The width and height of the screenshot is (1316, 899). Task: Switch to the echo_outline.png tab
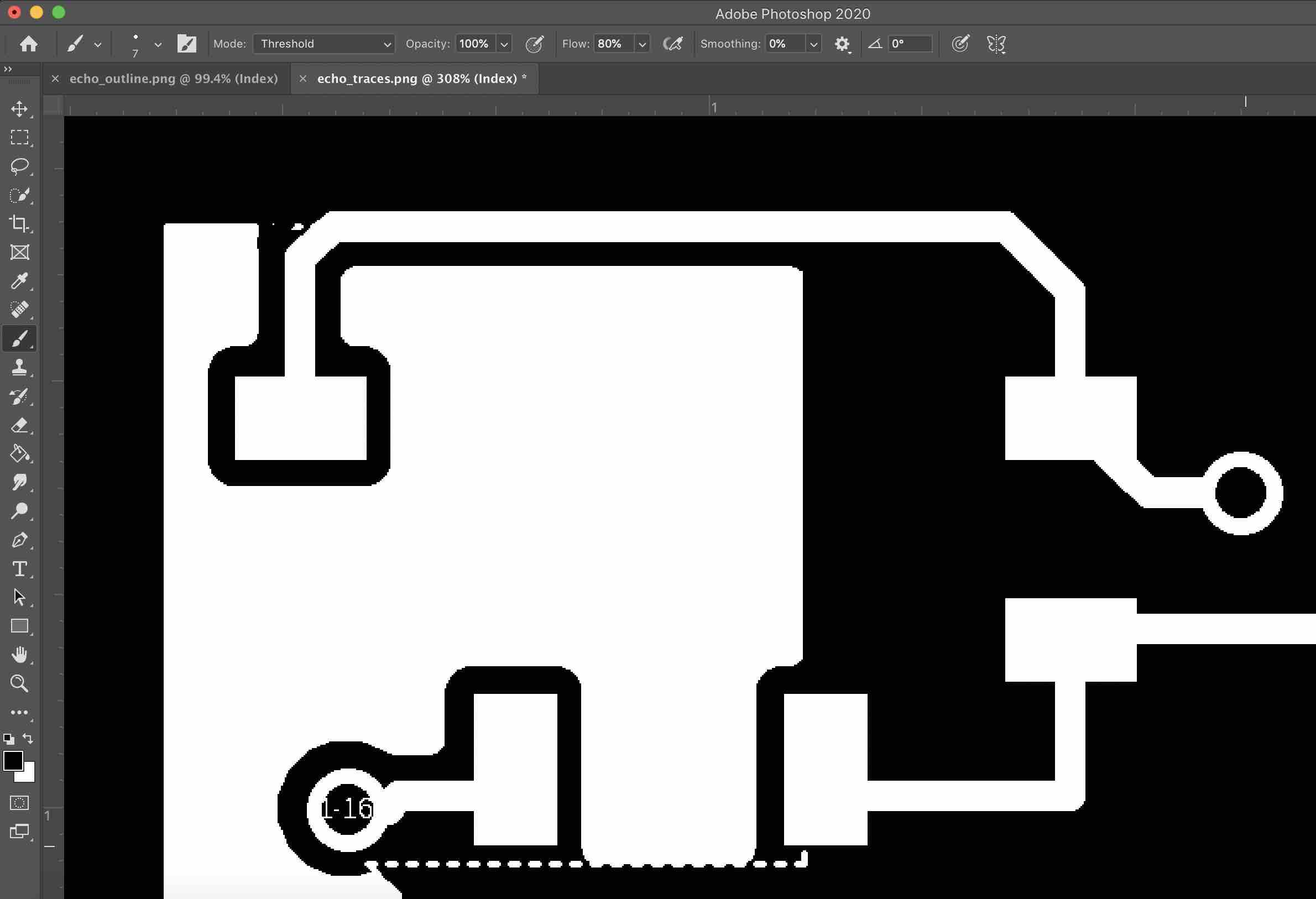point(173,79)
